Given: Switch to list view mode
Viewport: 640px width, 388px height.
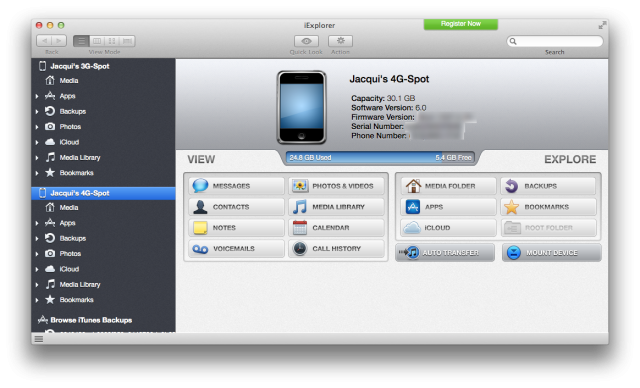Looking at the screenshot, I should (x=81, y=41).
